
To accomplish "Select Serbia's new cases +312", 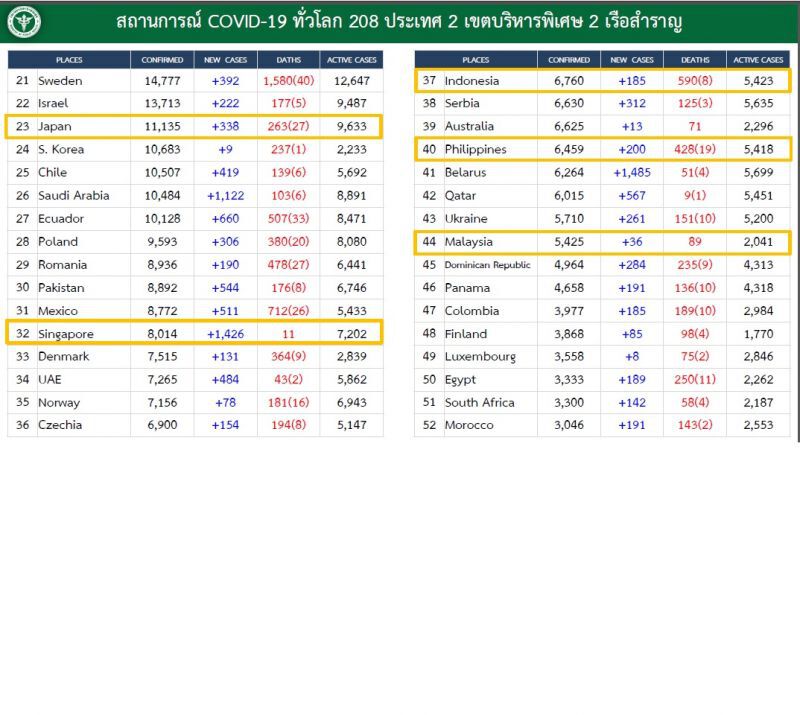I will [632, 103].
